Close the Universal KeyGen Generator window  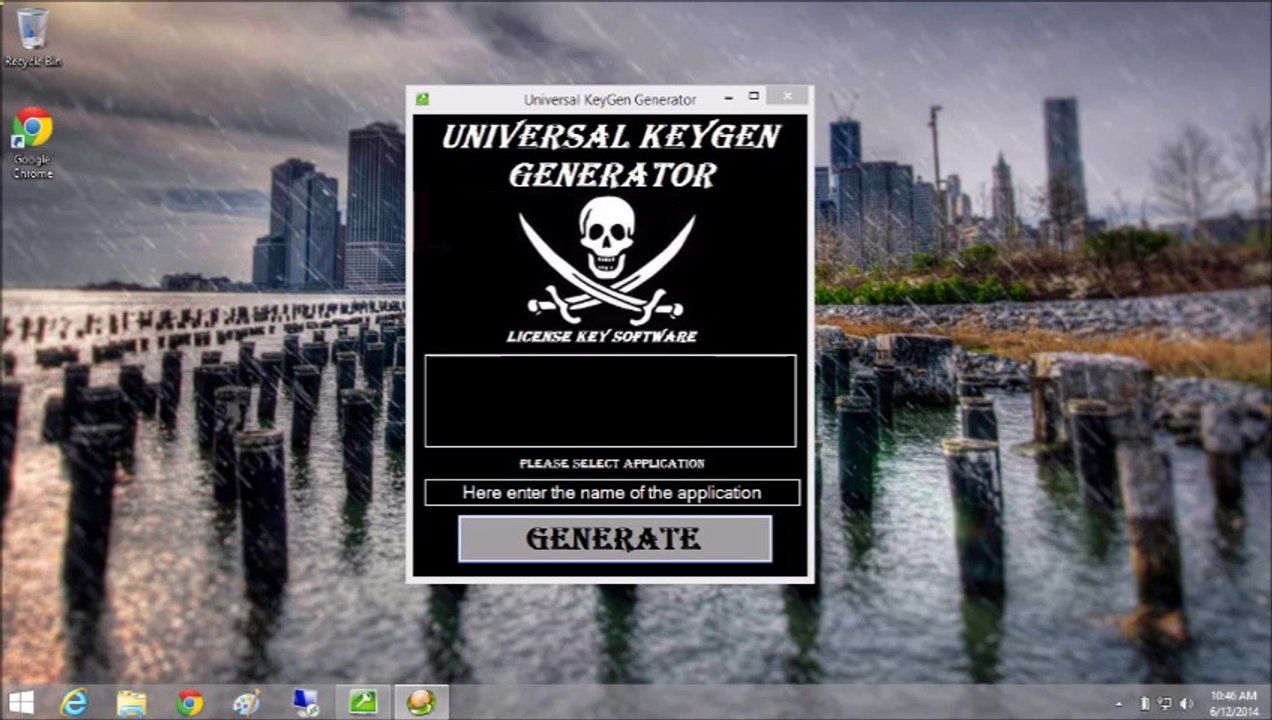[787, 97]
